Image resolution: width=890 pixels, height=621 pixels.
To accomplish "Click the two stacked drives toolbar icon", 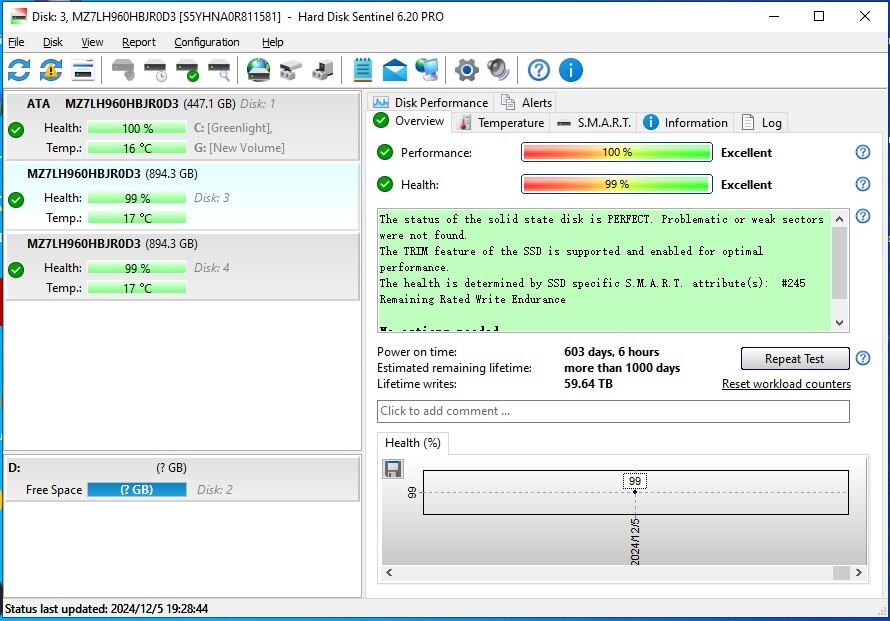I will point(291,70).
